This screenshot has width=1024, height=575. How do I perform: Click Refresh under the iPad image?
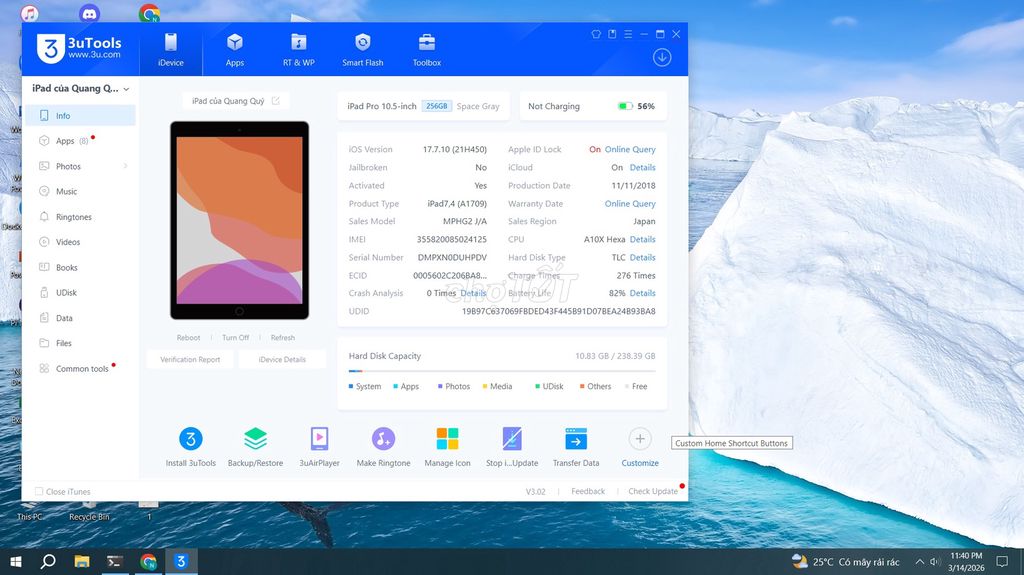pos(283,338)
